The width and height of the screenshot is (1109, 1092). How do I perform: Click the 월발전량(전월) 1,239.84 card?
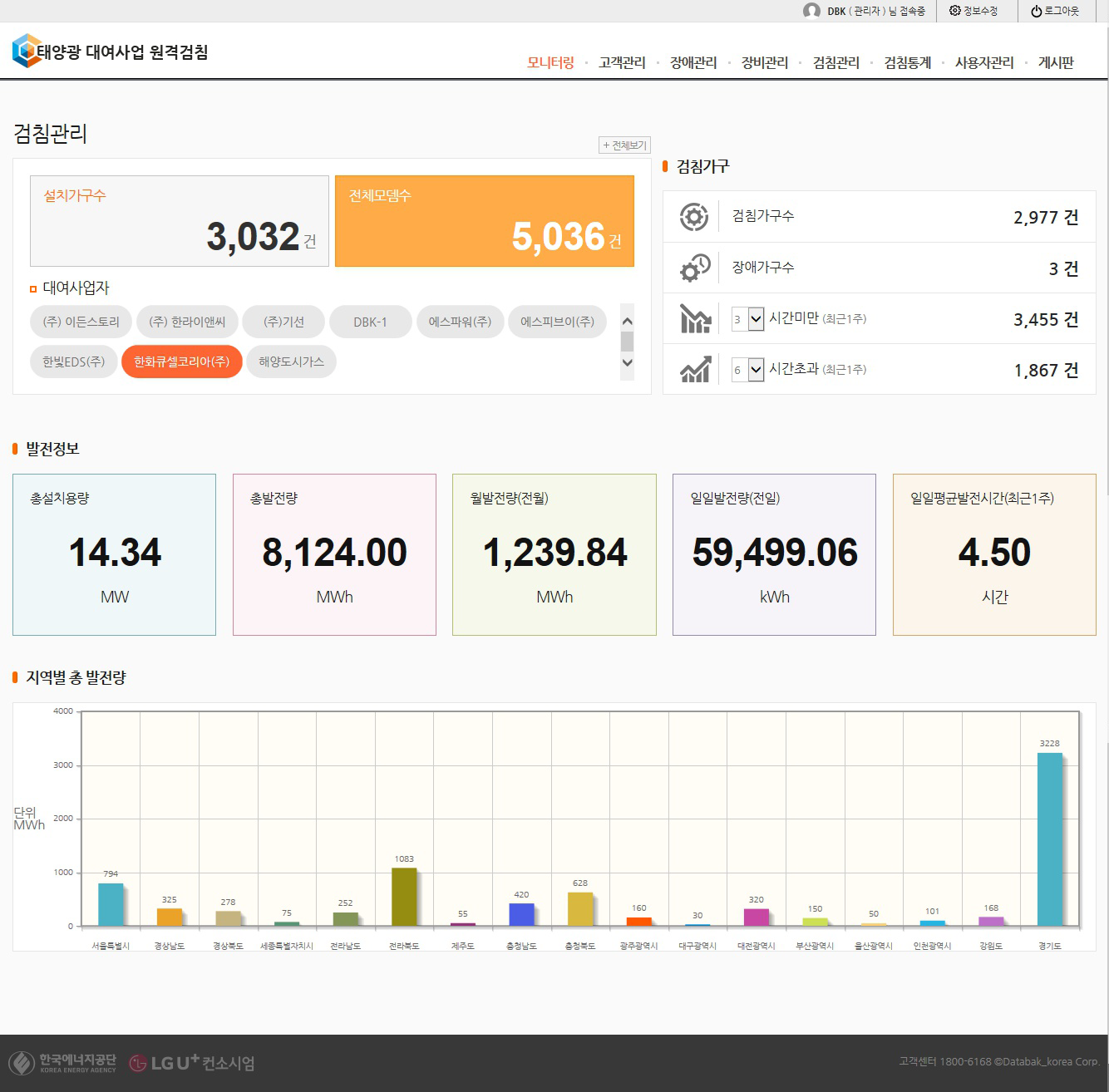coord(554,554)
